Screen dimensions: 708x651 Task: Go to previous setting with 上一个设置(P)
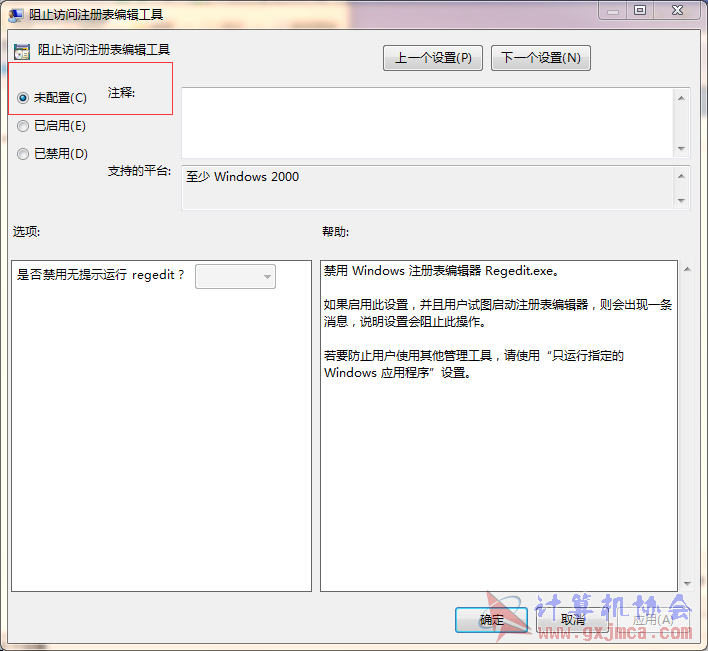click(432, 58)
